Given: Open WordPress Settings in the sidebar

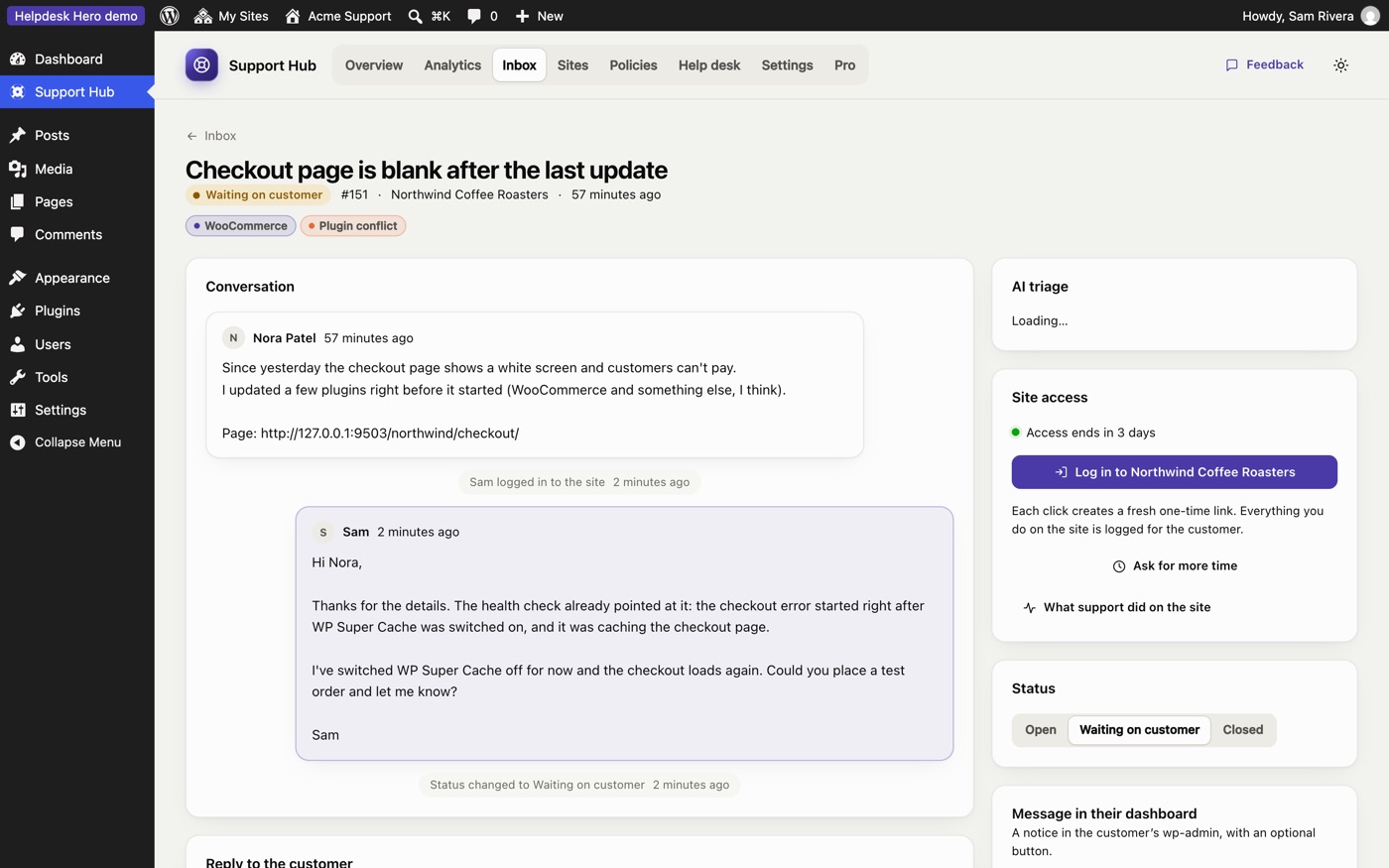Looking at the screenshot, I should point(77,410).
